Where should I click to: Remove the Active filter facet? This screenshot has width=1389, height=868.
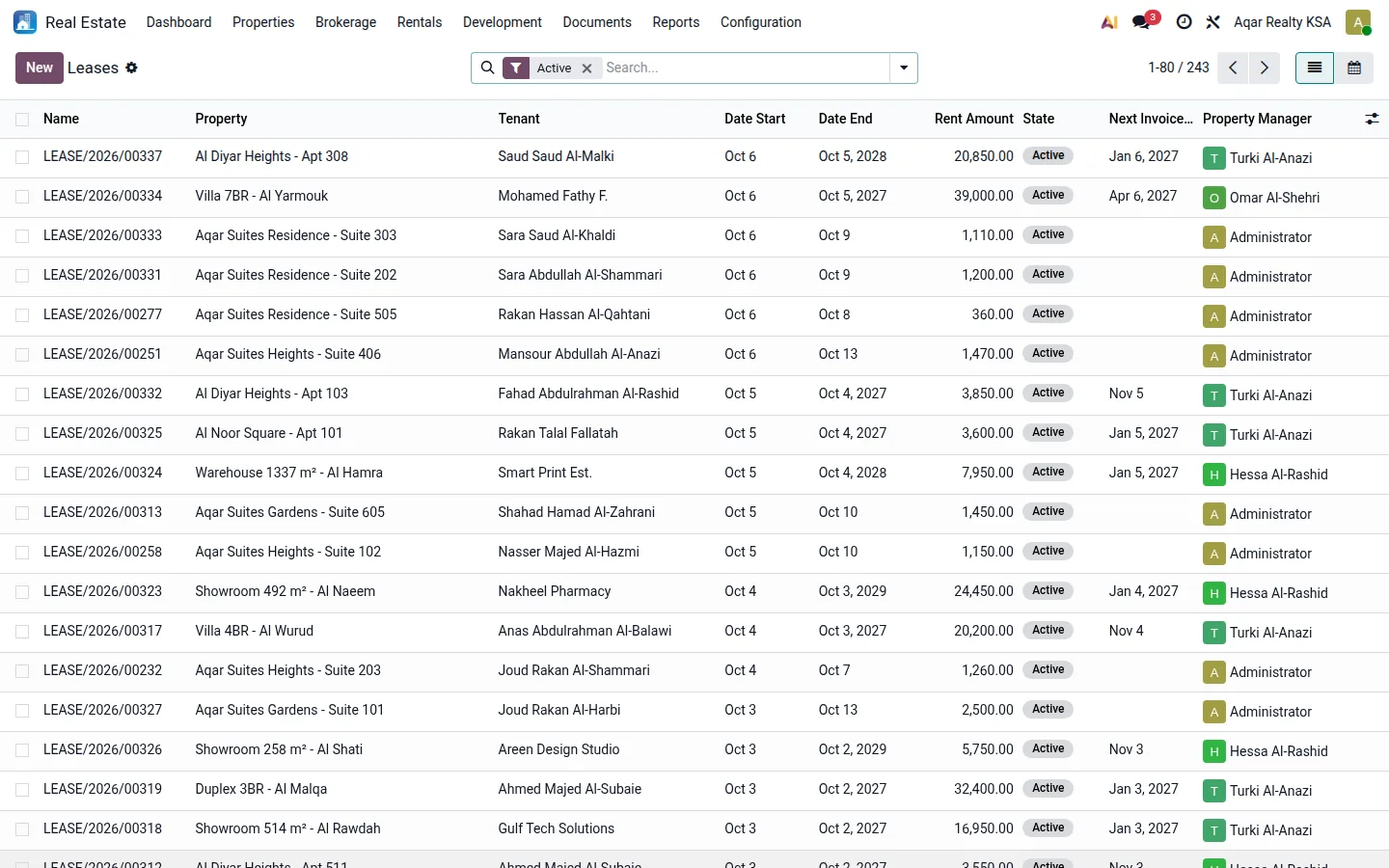click(x=587, y=68)
